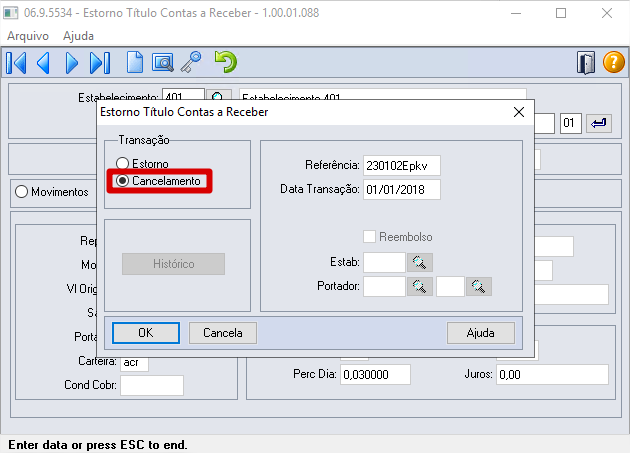Image resolution: width=630 pixels, height=453 pixels.
Task: Click the application icon in title bar
Action: [11, 13]
